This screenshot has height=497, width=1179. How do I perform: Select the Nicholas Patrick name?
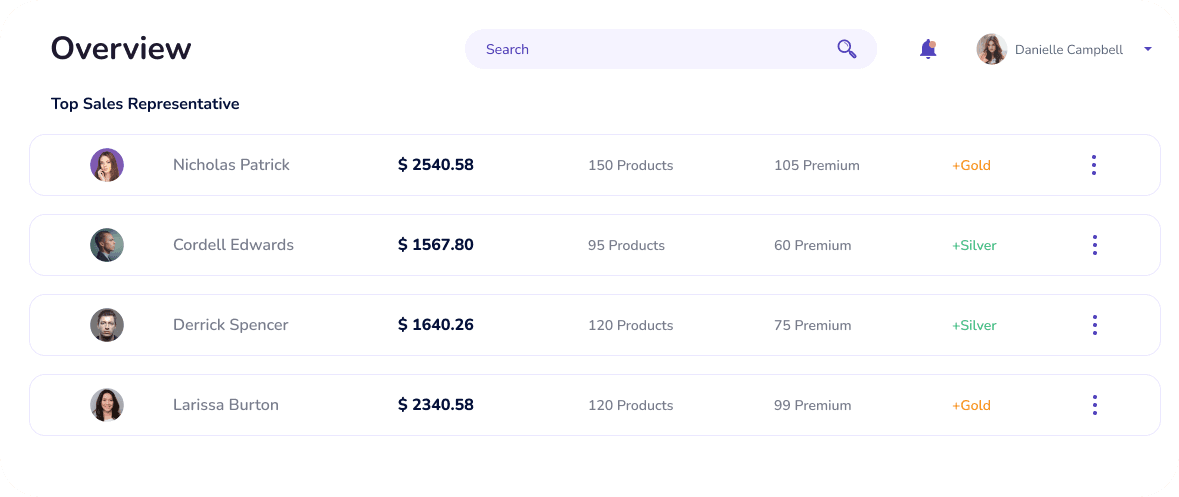click(231, 165)
